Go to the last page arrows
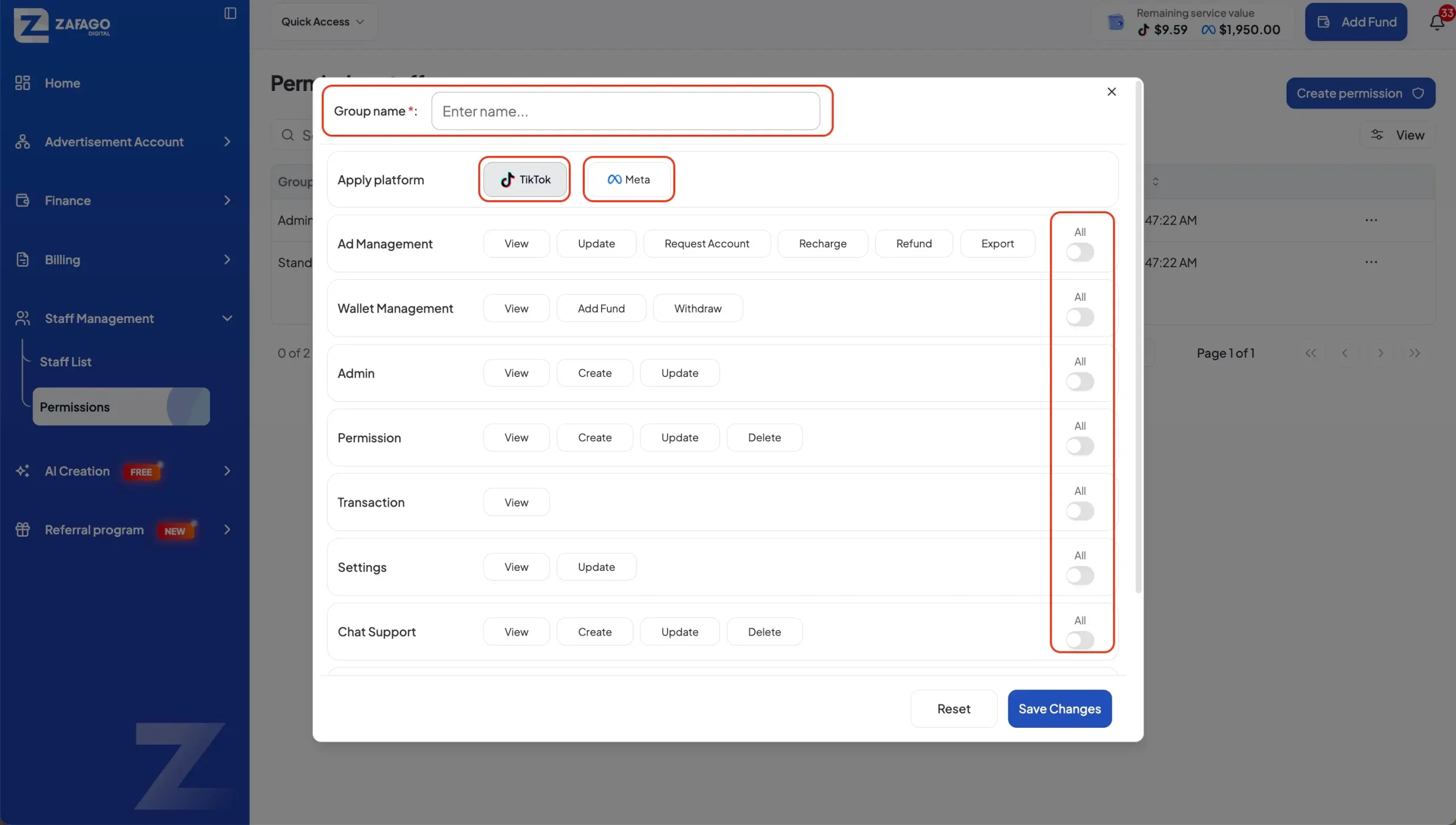 point(1414,353)
